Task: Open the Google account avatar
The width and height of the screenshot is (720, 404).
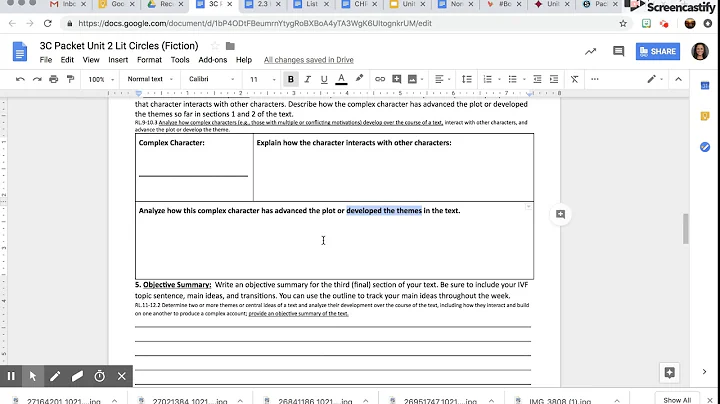Action: pyautogui.click(x=700, y=51)
